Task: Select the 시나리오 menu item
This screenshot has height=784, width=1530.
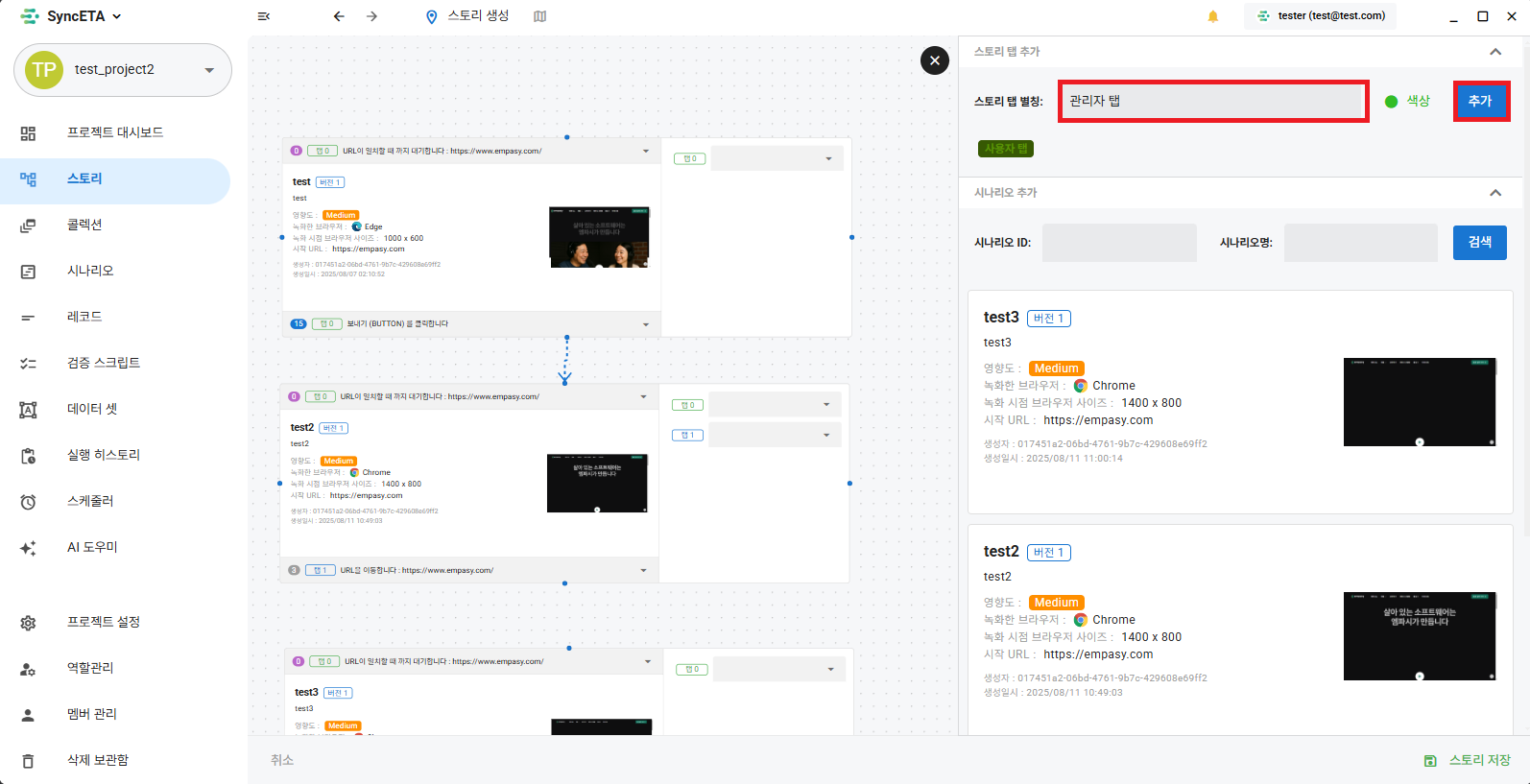Action: (x=90, y=271)
